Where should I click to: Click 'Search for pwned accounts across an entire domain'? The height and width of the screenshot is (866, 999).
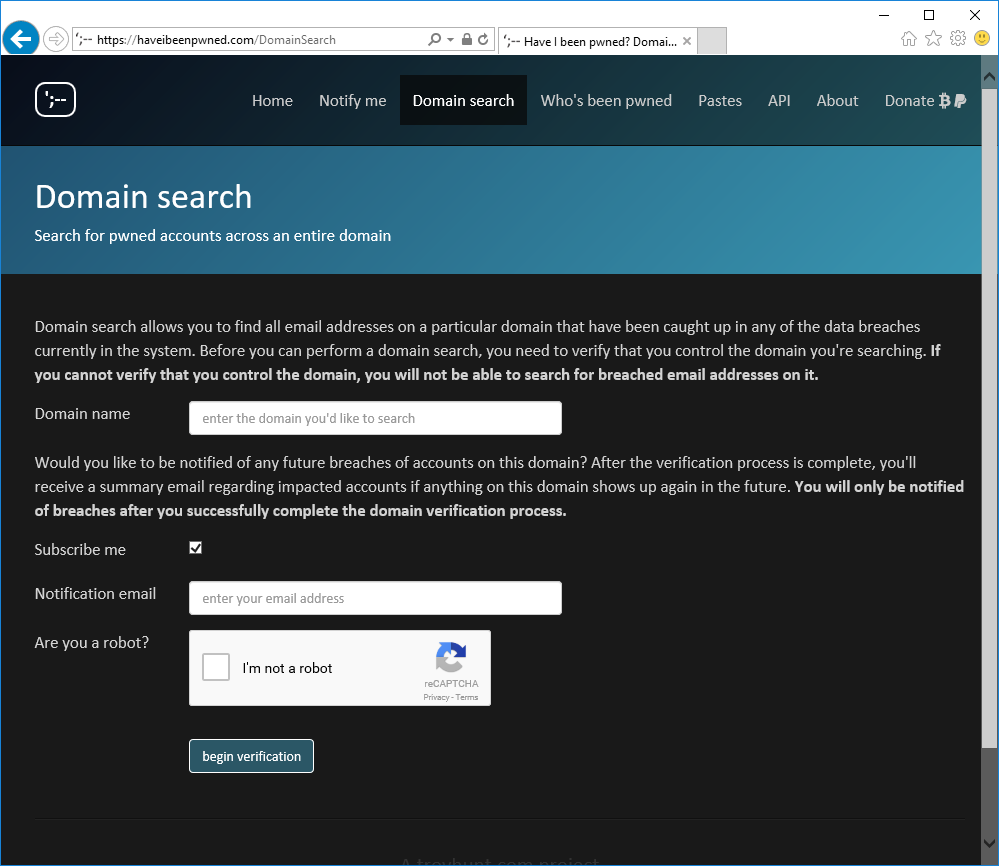(x=212, y=236)
